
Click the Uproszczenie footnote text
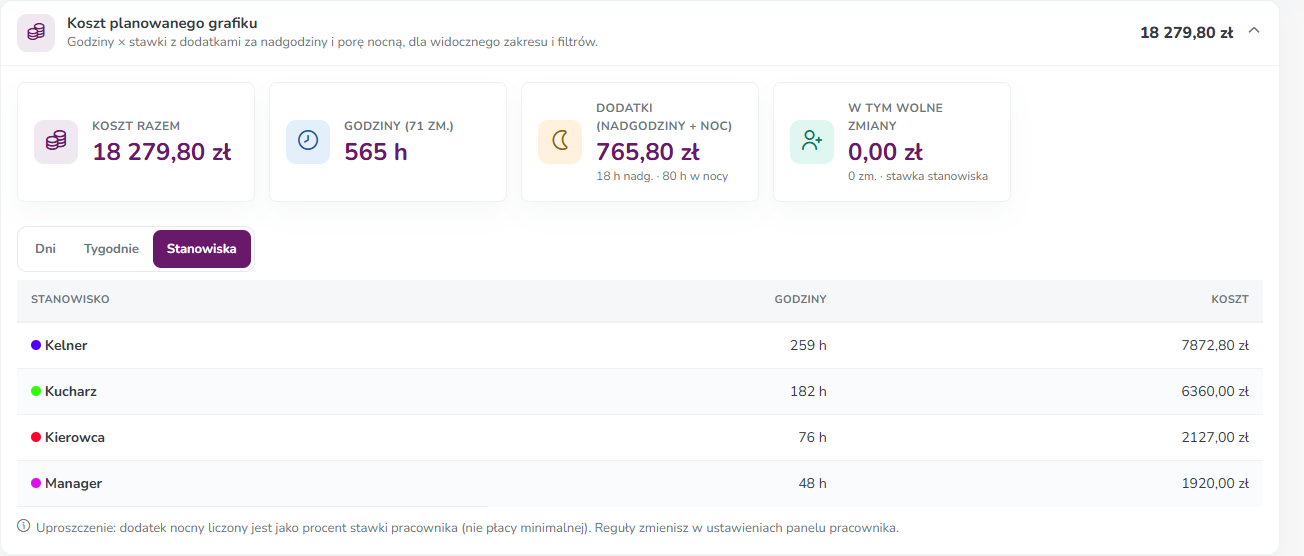tap(467, 527)
